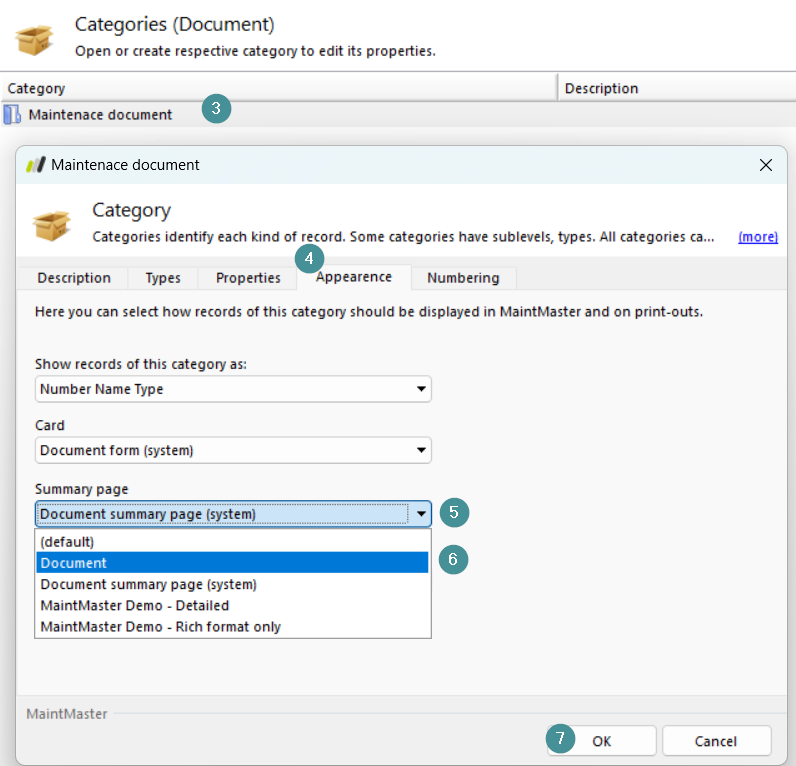The width and height of the screenshot is (796, 766).
Task: Open the (more) link in the header
Action: [x=758, y=237]
